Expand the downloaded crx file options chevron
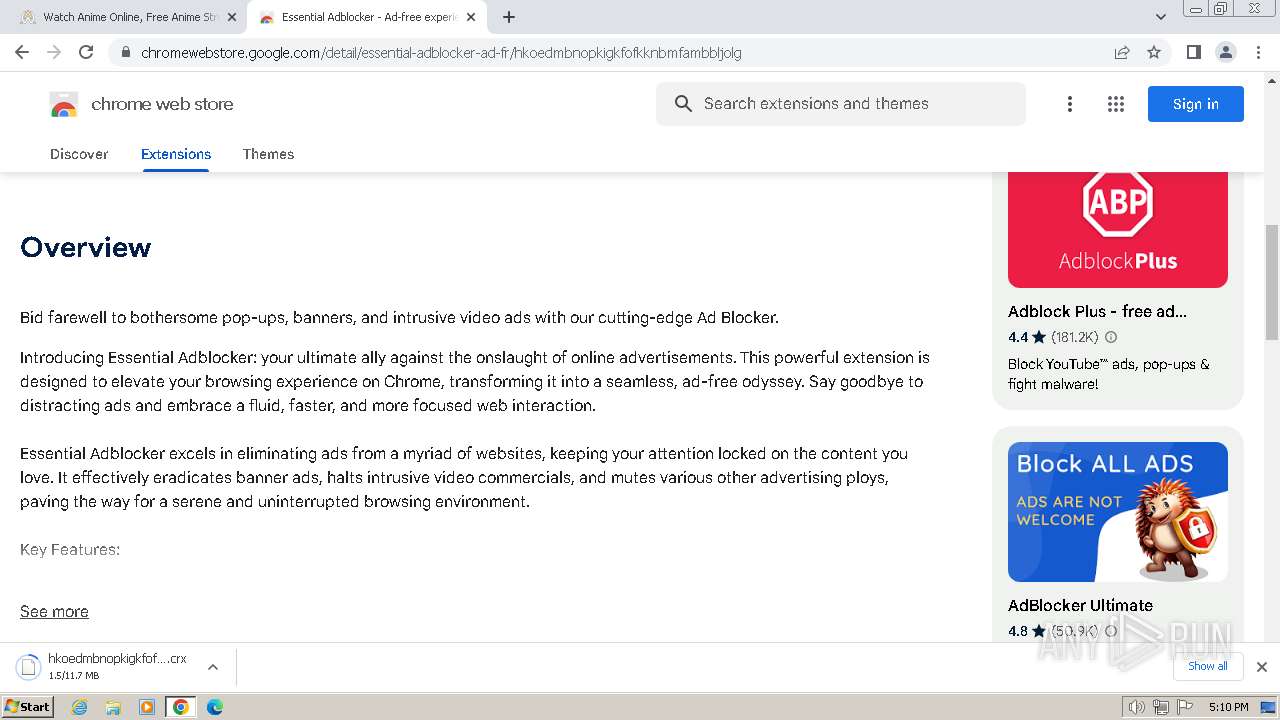The image size is (1280, 720). tap(213, 667)
